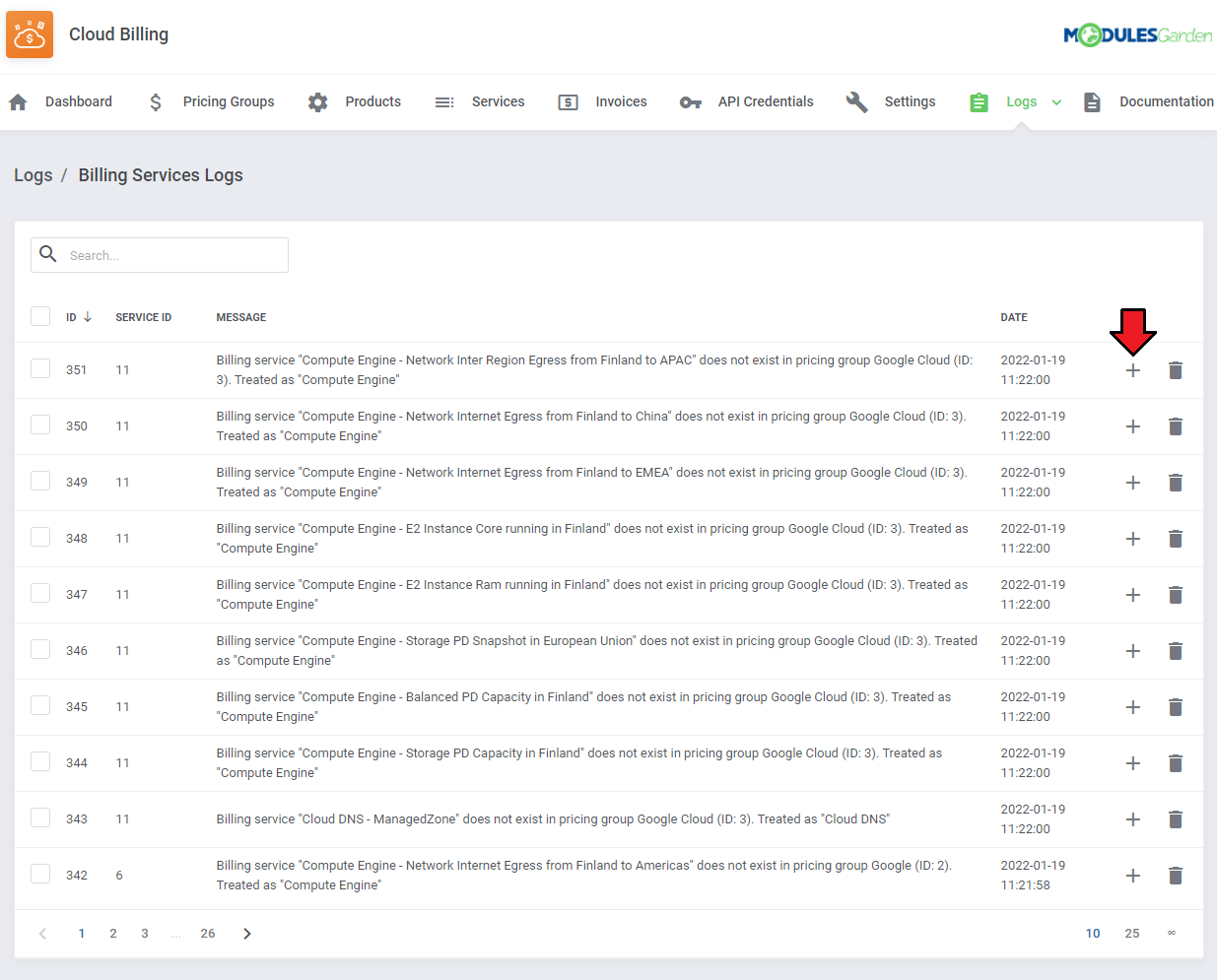This screenshot has height=980, width=1217.
Task: Click the search magnifier icon
Action: tap(47, 254)
